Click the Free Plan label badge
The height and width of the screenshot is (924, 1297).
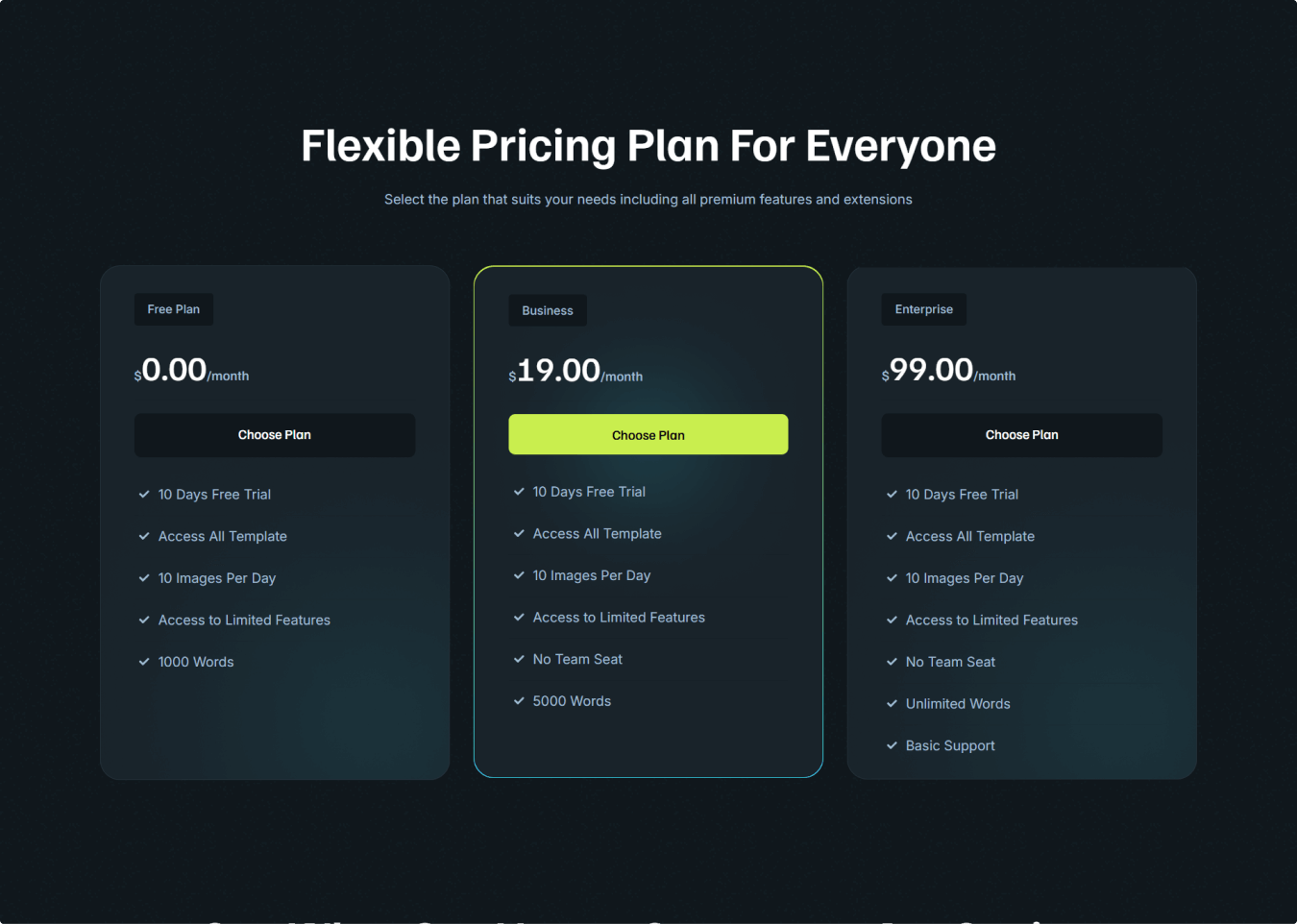click(174, 309)
